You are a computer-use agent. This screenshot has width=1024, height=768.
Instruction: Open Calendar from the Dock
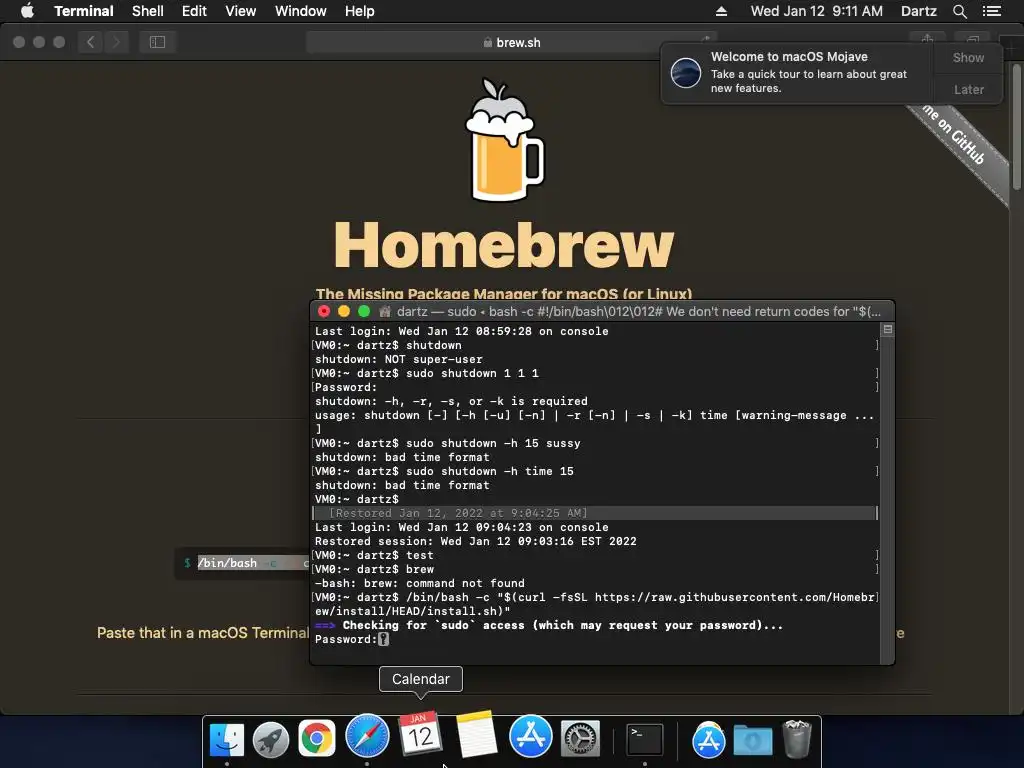(421, 733)
